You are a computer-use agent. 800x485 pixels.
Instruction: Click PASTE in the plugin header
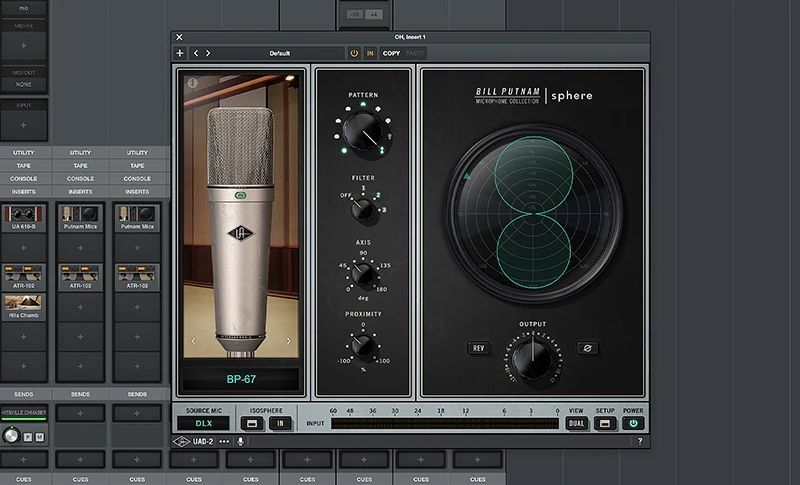click(x=415, y=53)
